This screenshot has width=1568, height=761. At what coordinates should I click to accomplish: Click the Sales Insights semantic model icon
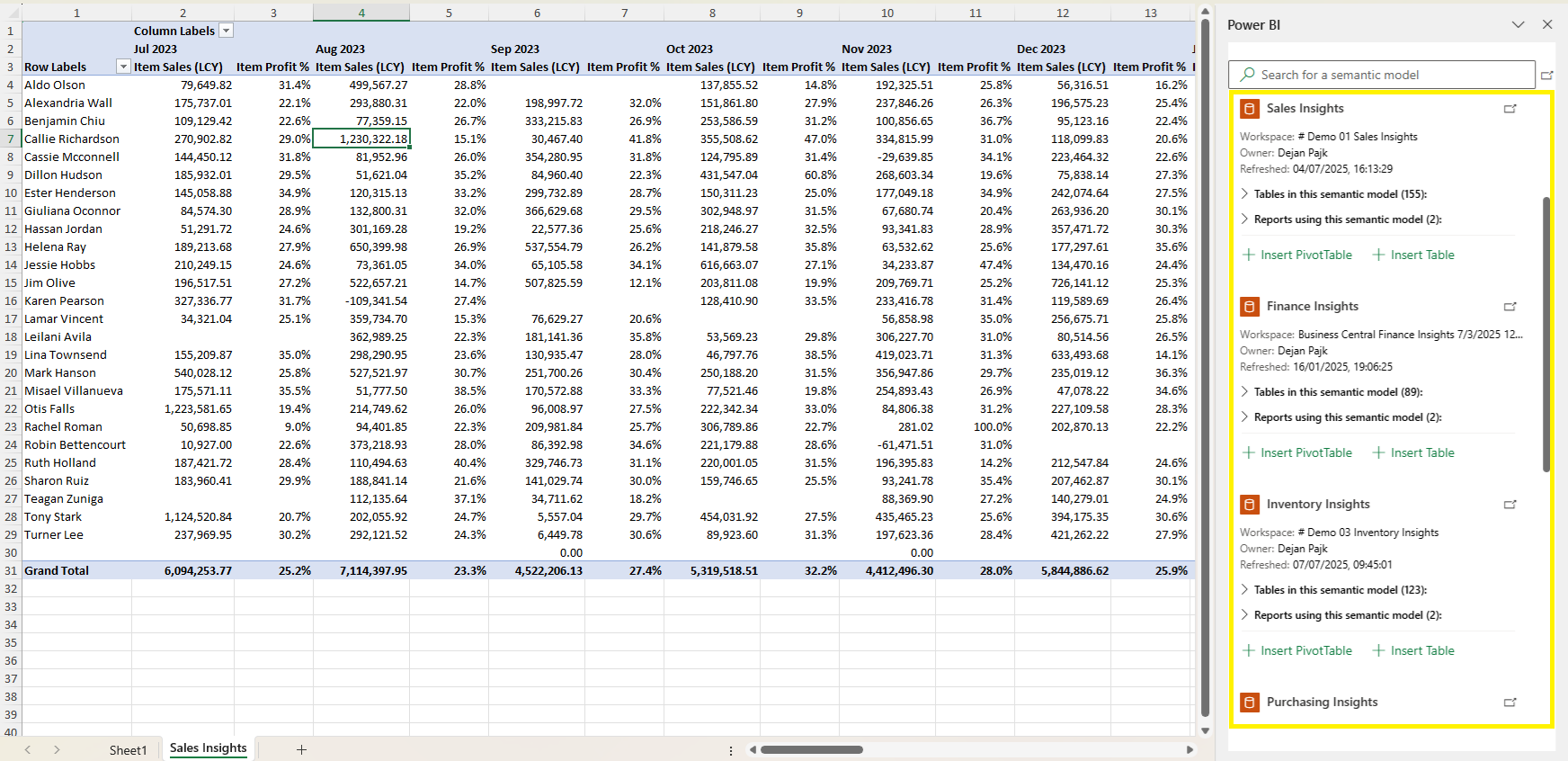[x=1249, y=109]
